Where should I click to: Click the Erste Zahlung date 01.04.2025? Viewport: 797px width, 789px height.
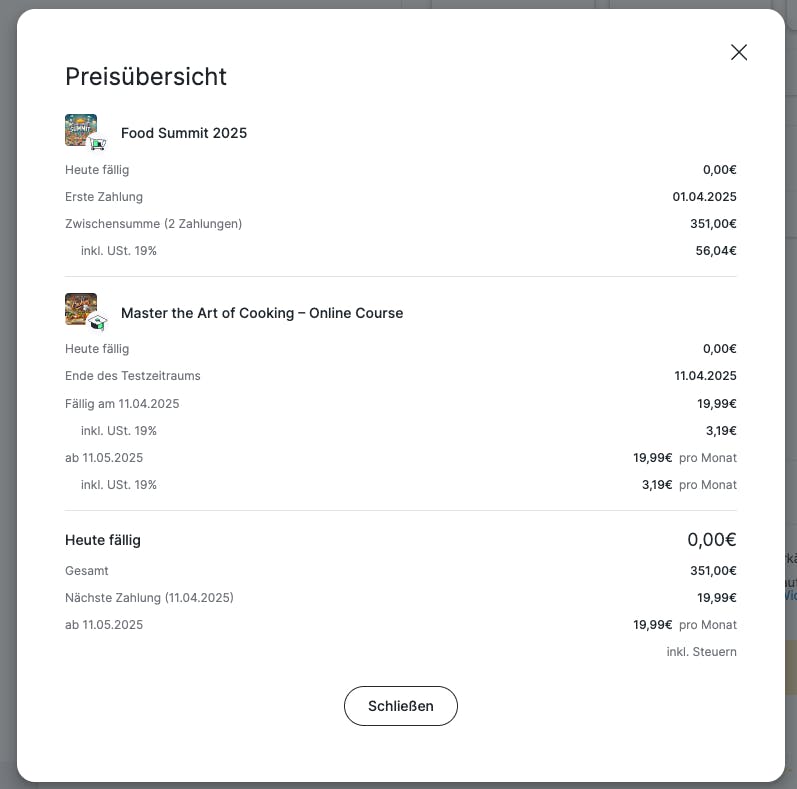704,197
